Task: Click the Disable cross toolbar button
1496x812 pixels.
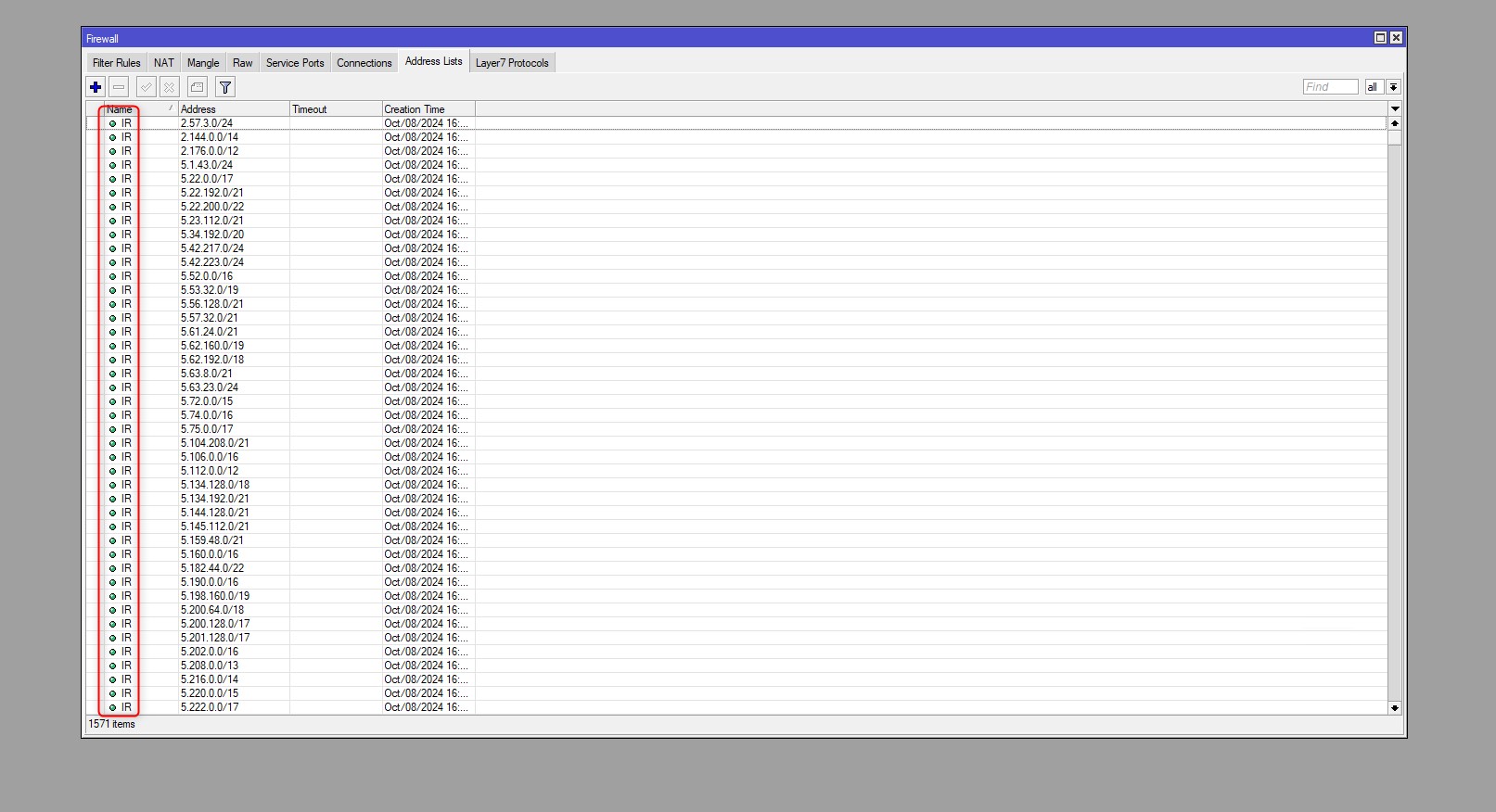Action: [x=169, y=87]
